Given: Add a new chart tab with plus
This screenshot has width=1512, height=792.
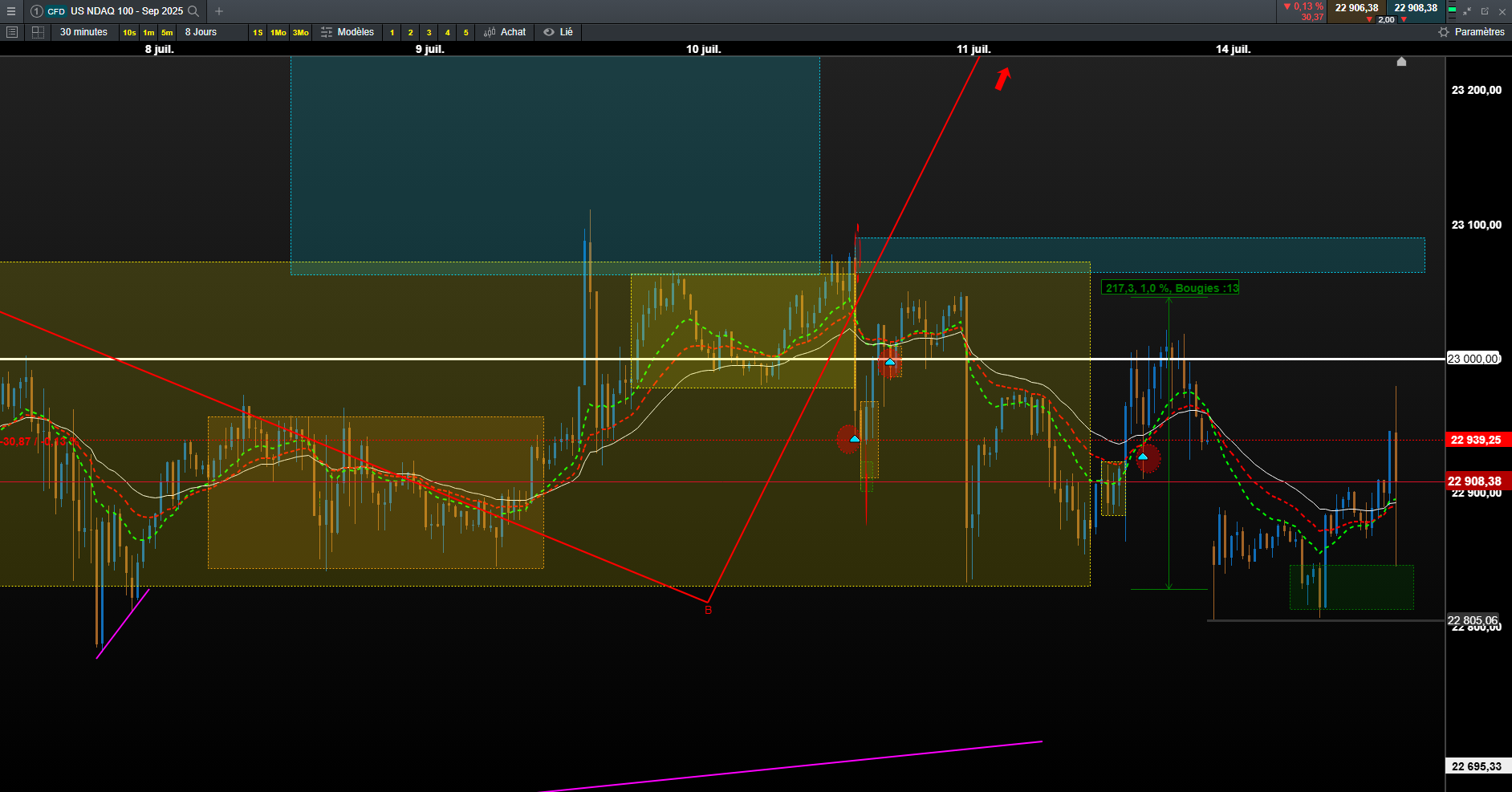Looking at the screenshot, I should point(219,11).
